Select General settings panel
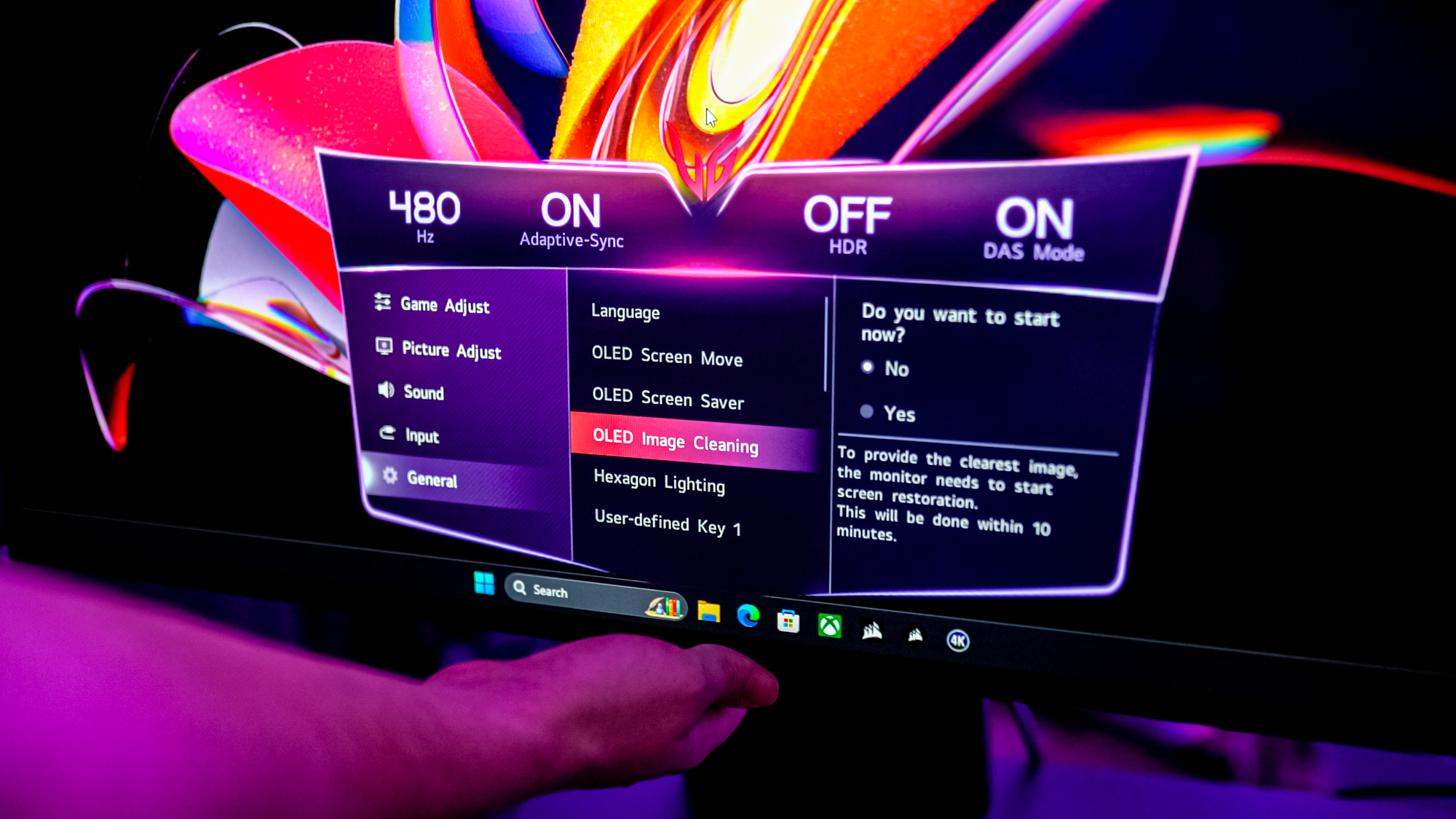 tap(431, 479)
